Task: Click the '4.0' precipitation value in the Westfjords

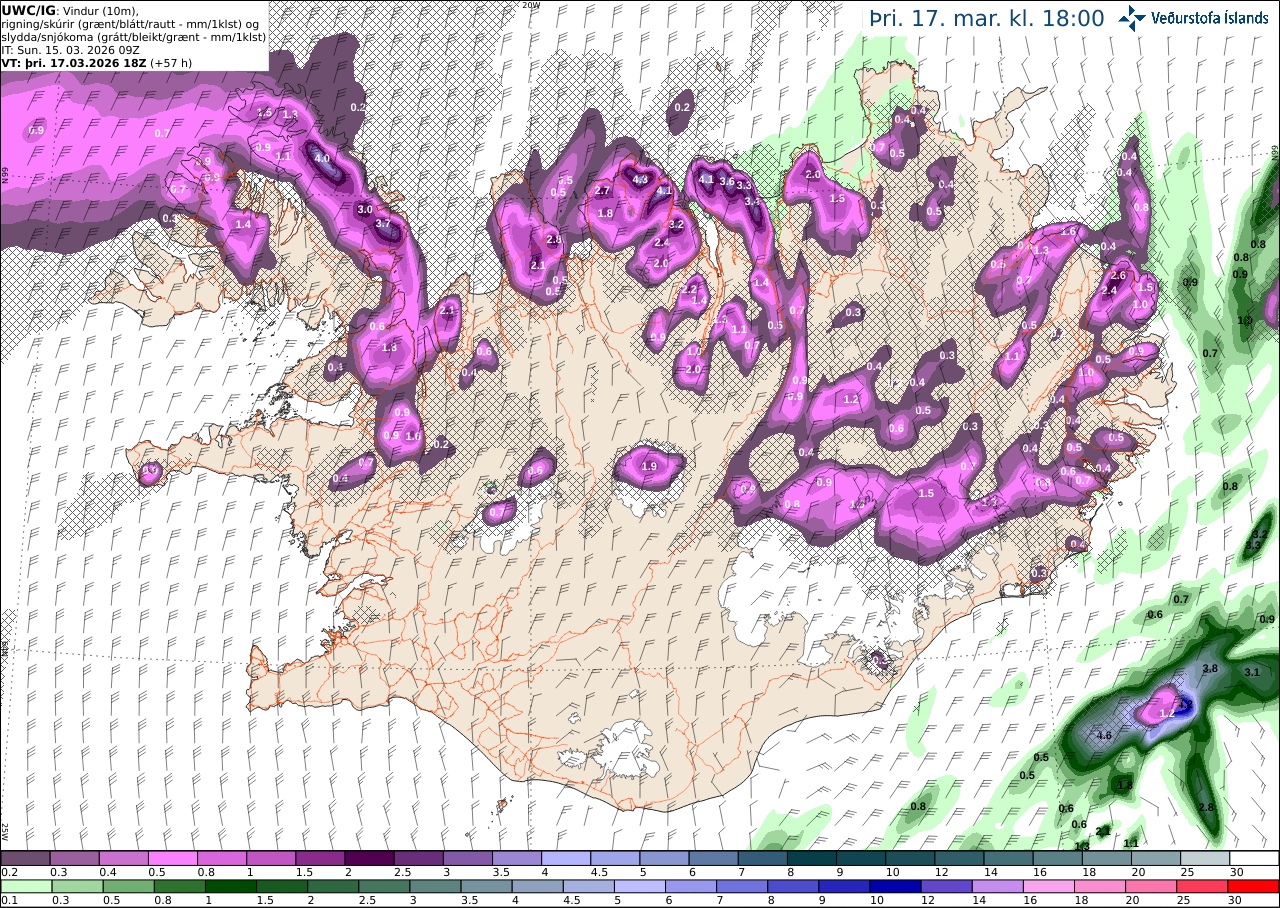Action: click(x=322, y=158)
